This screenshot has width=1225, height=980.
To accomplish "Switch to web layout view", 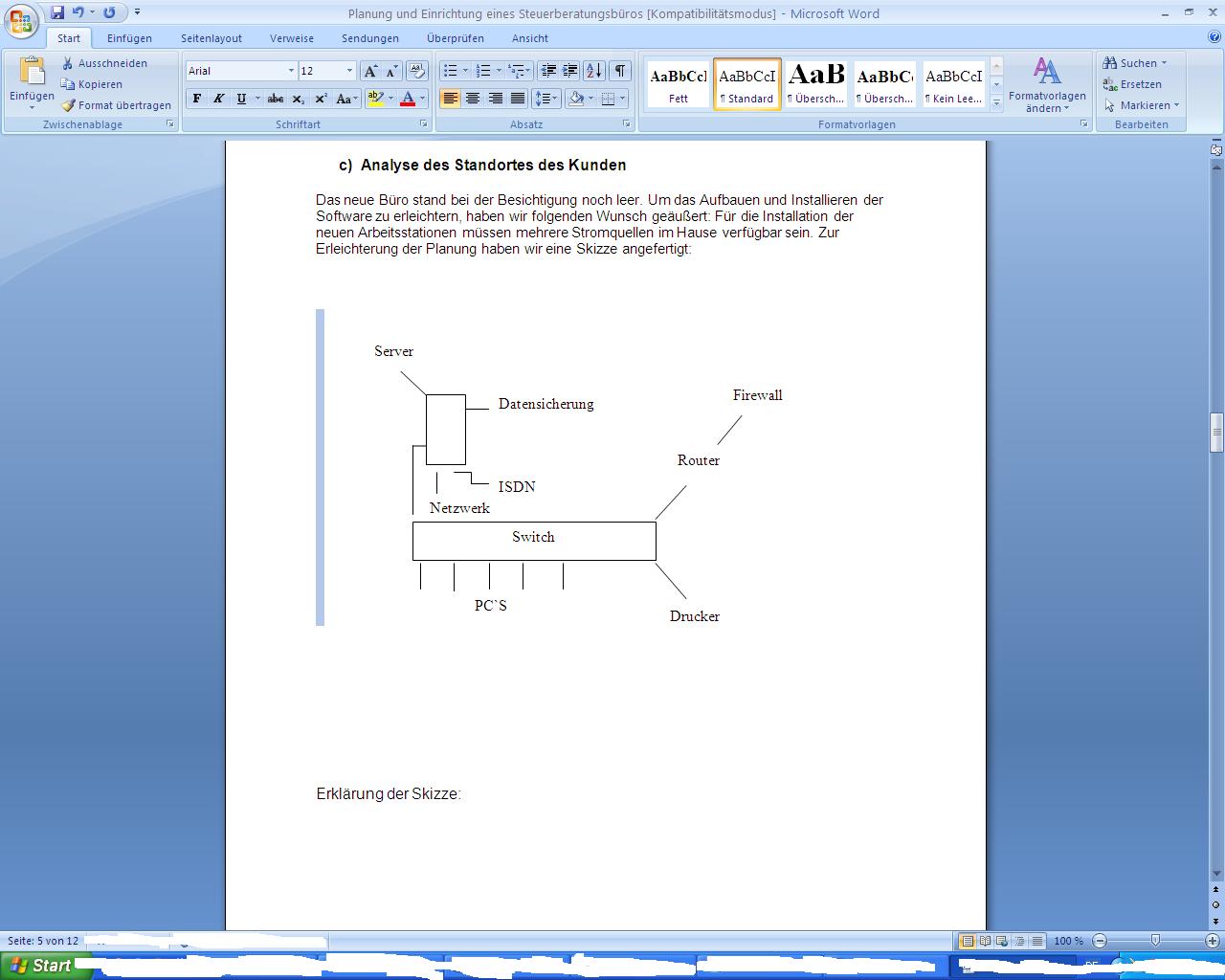I will tap(1002, 941).
